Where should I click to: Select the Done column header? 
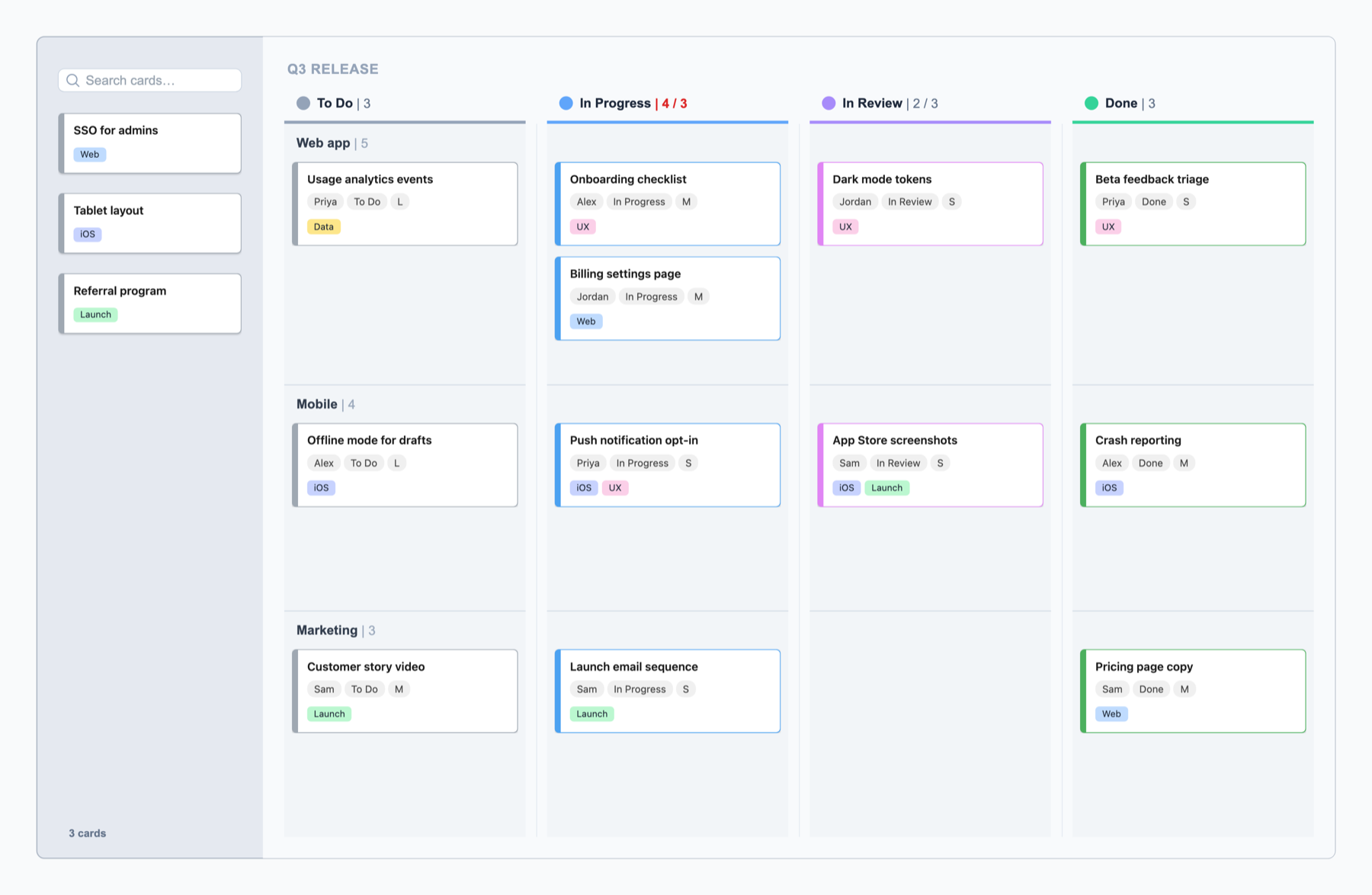click(x=1193, y=103)
